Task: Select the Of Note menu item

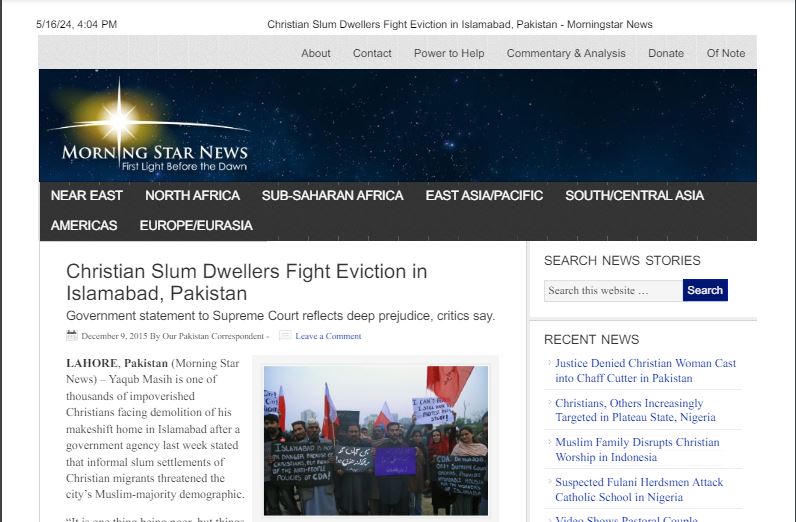Action: [726, 53]
